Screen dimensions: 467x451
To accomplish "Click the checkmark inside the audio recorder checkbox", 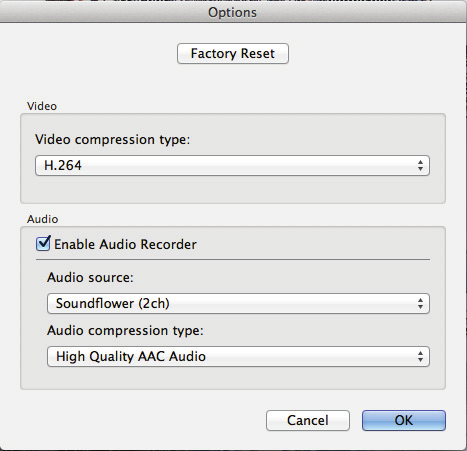I will tap(44, 242).
